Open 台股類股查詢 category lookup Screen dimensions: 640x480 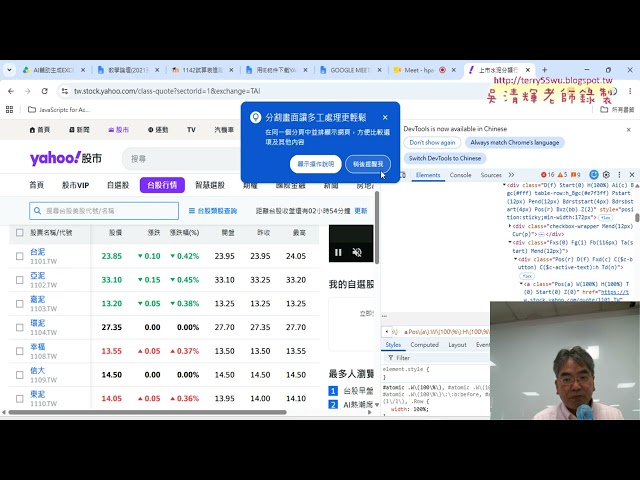[213, 211]
